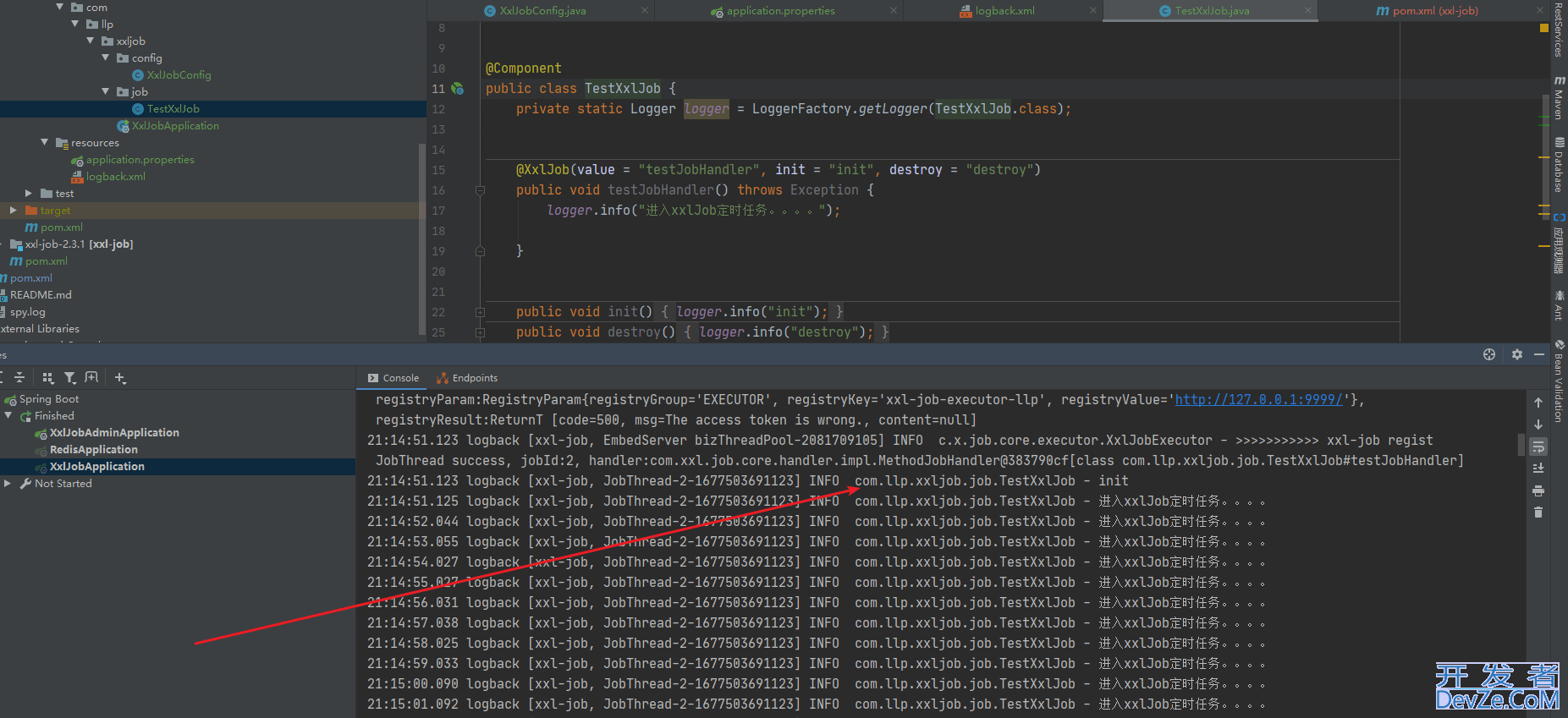Click the Spring bean gutter icon on line 11
This screenshot has height=718, width=1568.
click(458, 88)
